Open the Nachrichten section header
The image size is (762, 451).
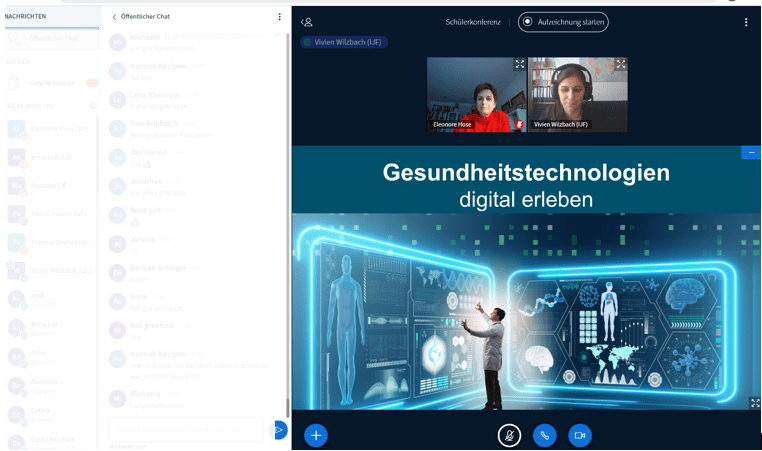pyautogui.click(x=26, y=17)
